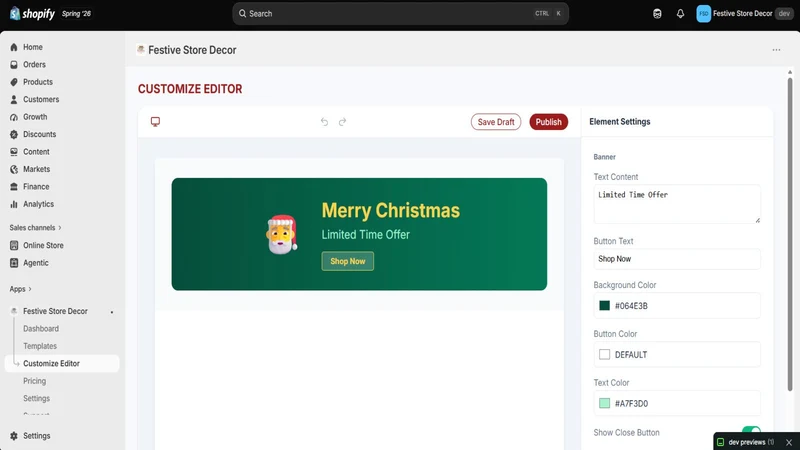Open the three-dot page menu
Screen dimensions: 800x450
coord(776,50)
